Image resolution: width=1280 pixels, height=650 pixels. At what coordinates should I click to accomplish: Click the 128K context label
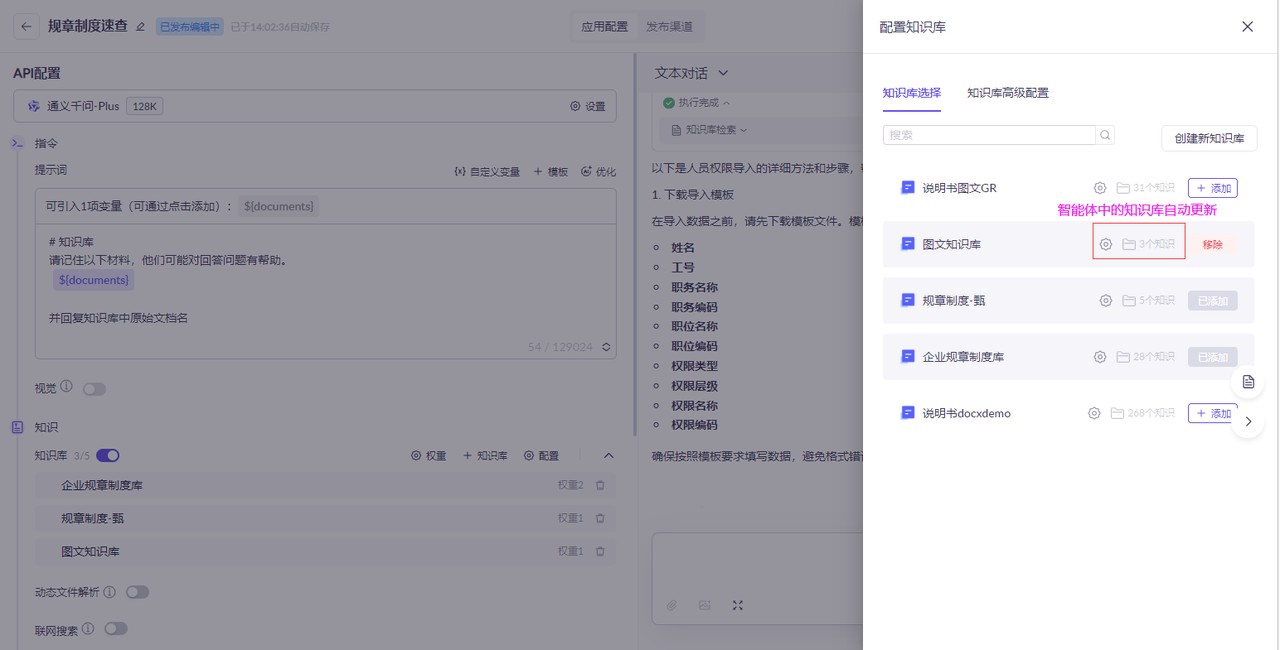pyautogui.click(x=145, y=106)
